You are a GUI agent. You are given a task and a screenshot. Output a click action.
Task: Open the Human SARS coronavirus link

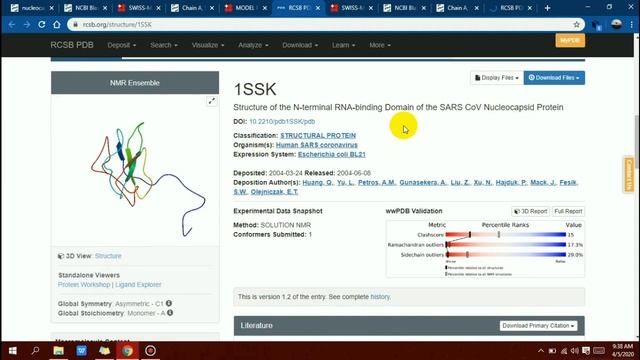click(316, 144)
